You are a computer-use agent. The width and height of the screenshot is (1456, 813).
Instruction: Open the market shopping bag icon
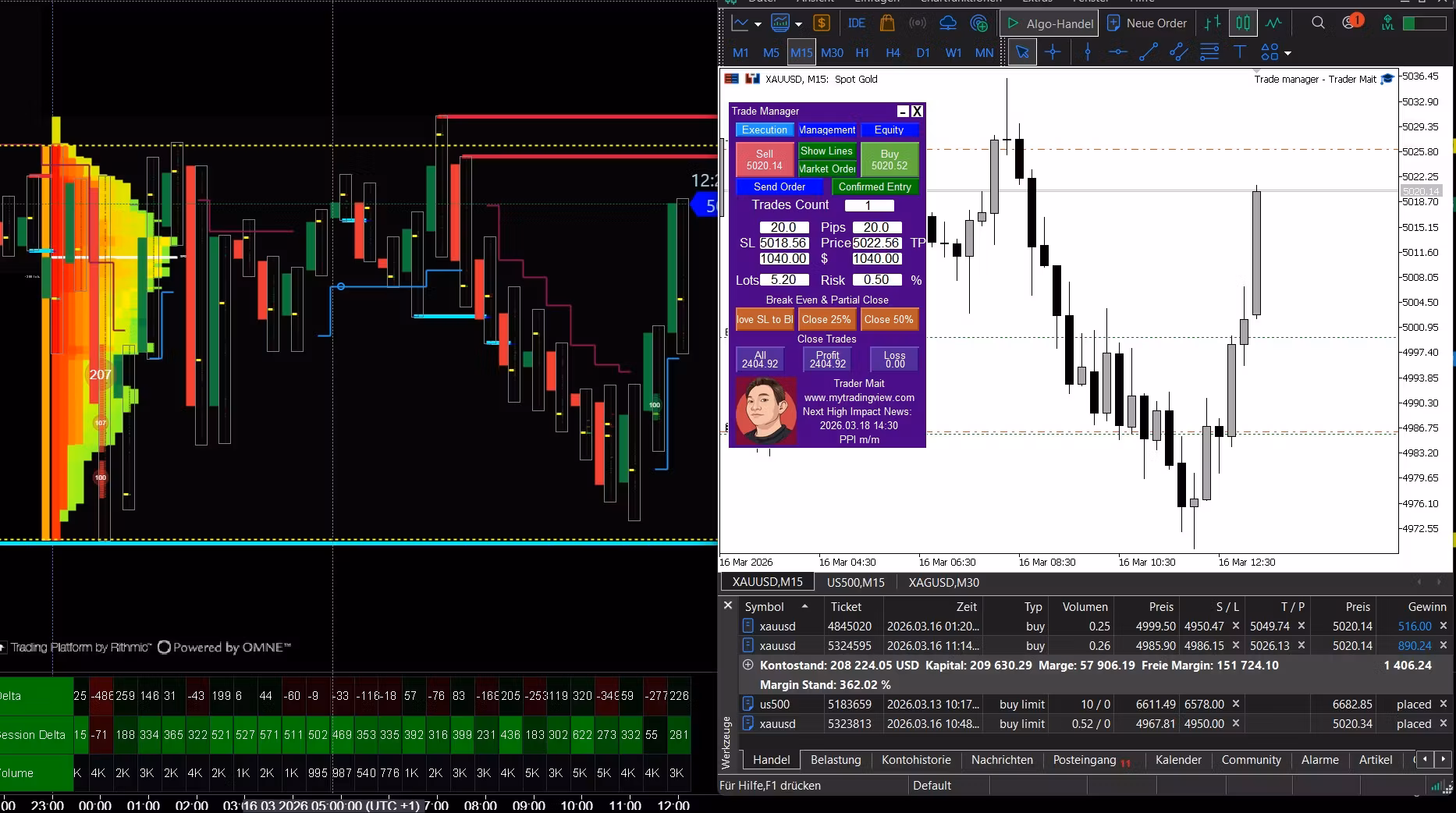coord(886,23)
